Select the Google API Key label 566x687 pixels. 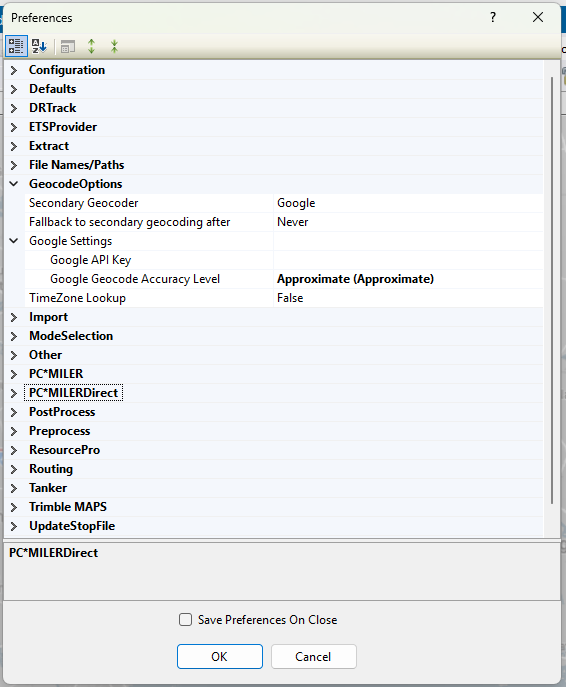click(x=91, y=260)
